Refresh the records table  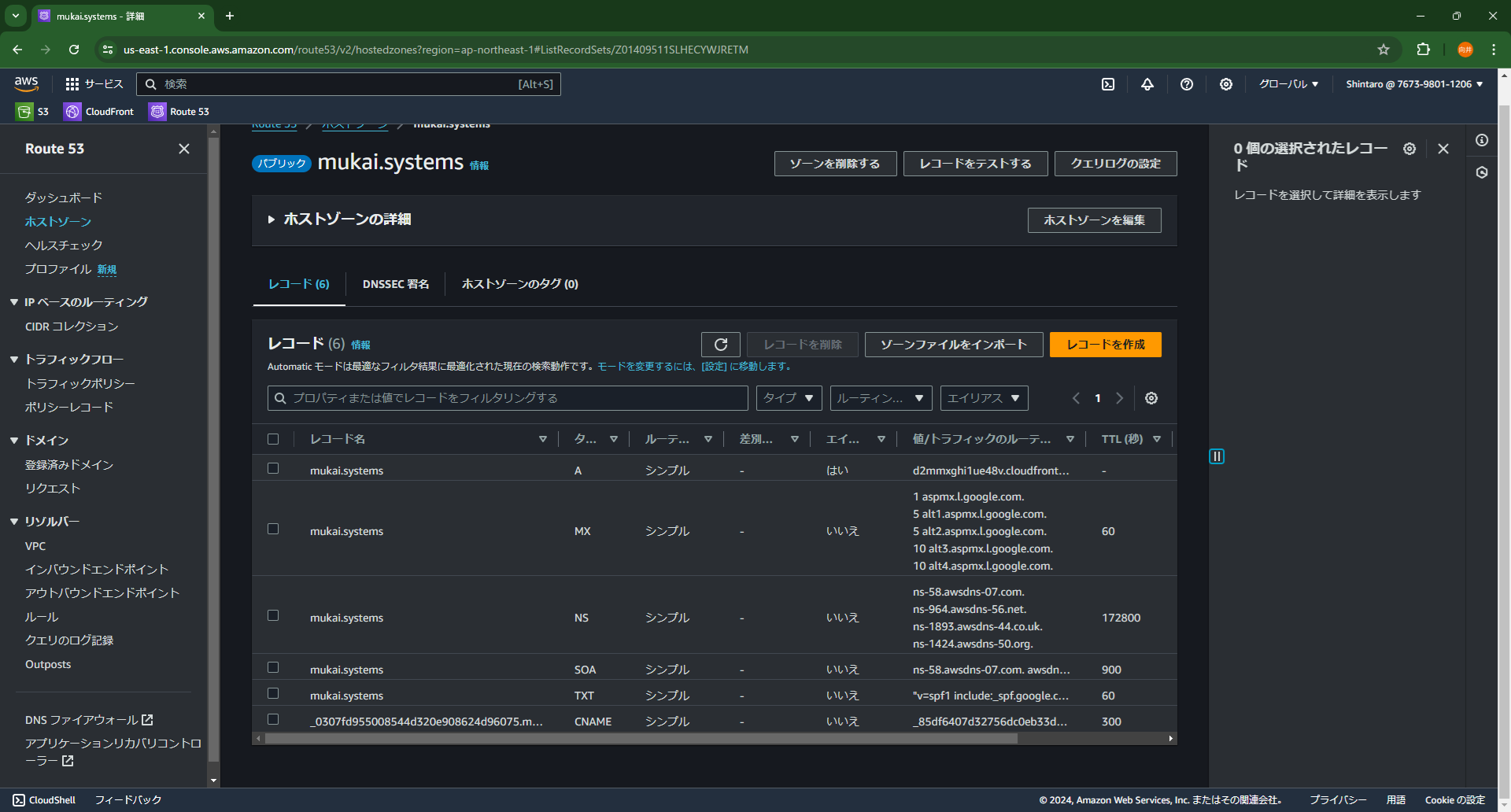(721, 345)
